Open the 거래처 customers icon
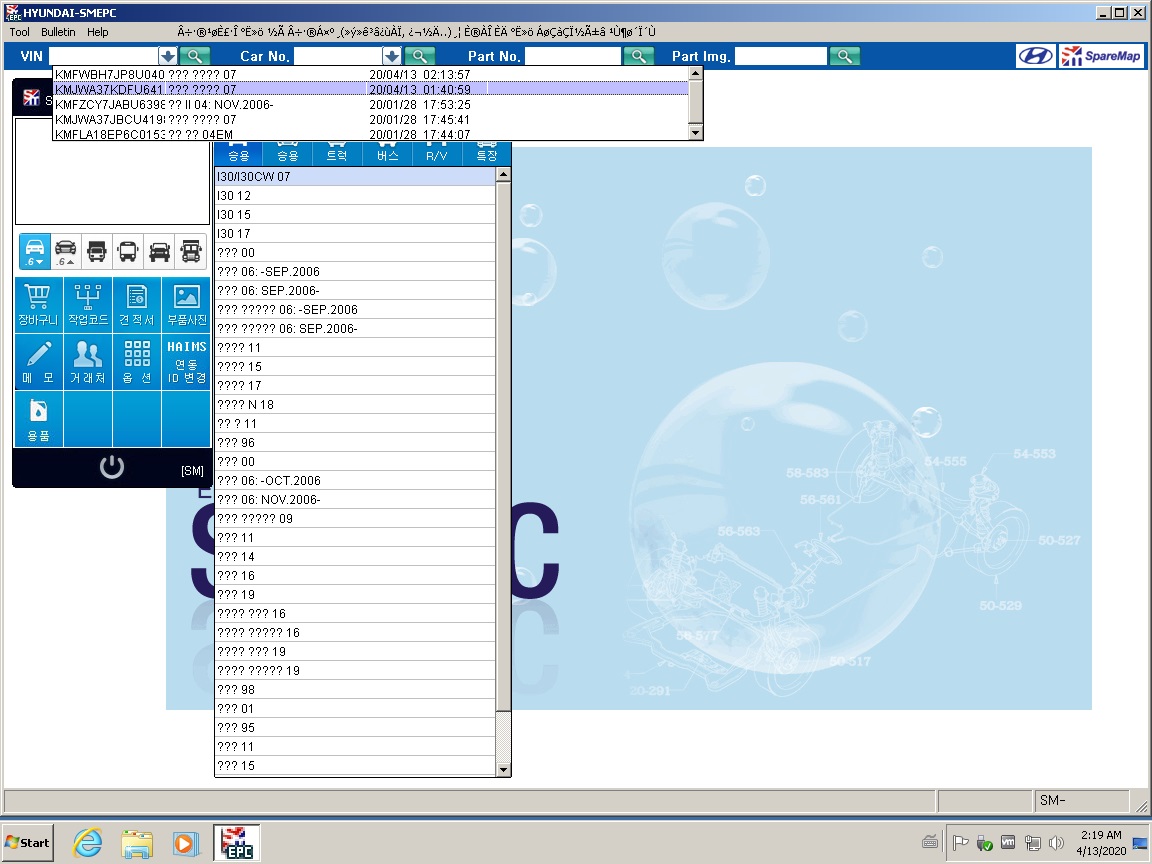 [87, 362]
